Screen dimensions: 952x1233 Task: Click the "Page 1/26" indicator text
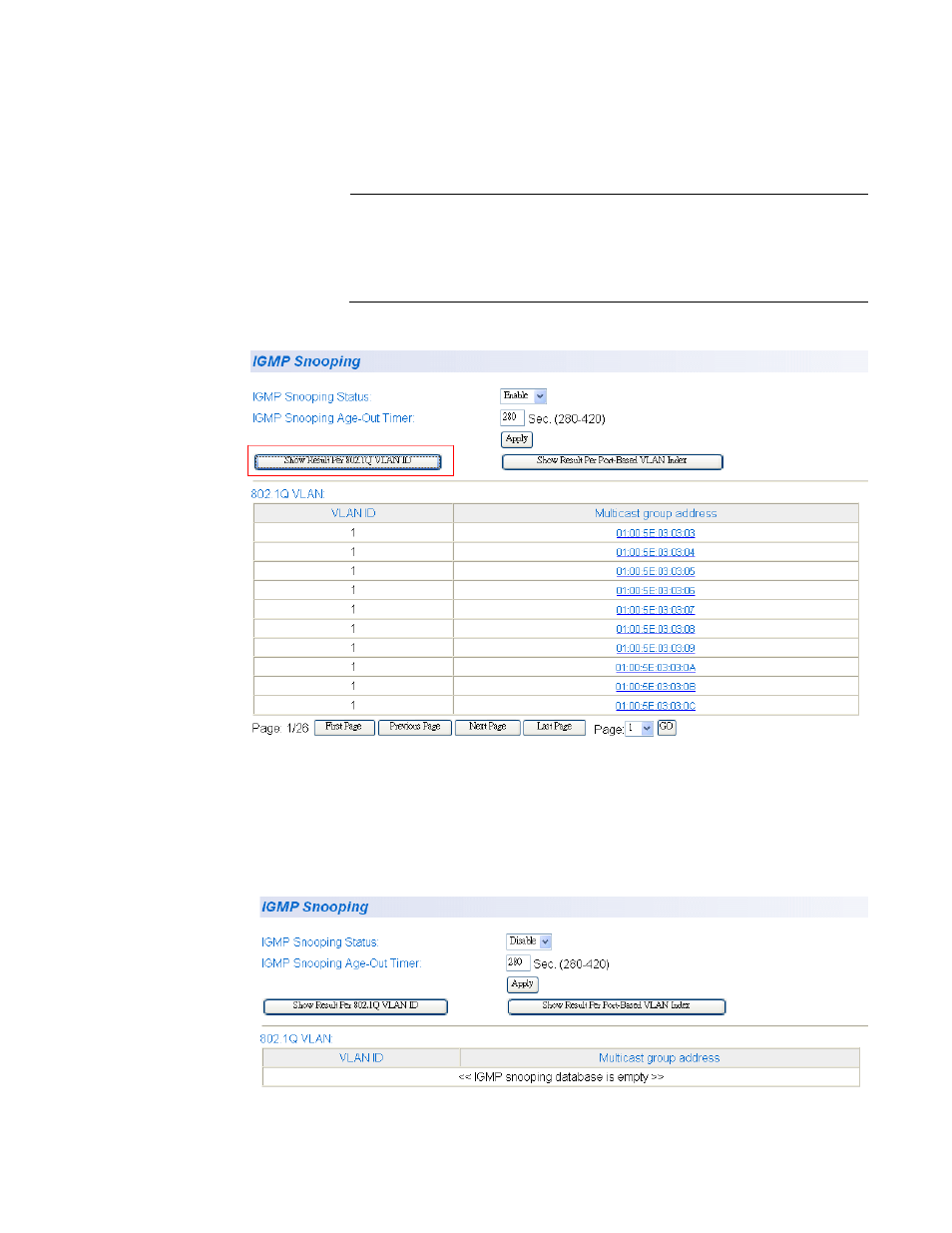[x=280, y=729]
